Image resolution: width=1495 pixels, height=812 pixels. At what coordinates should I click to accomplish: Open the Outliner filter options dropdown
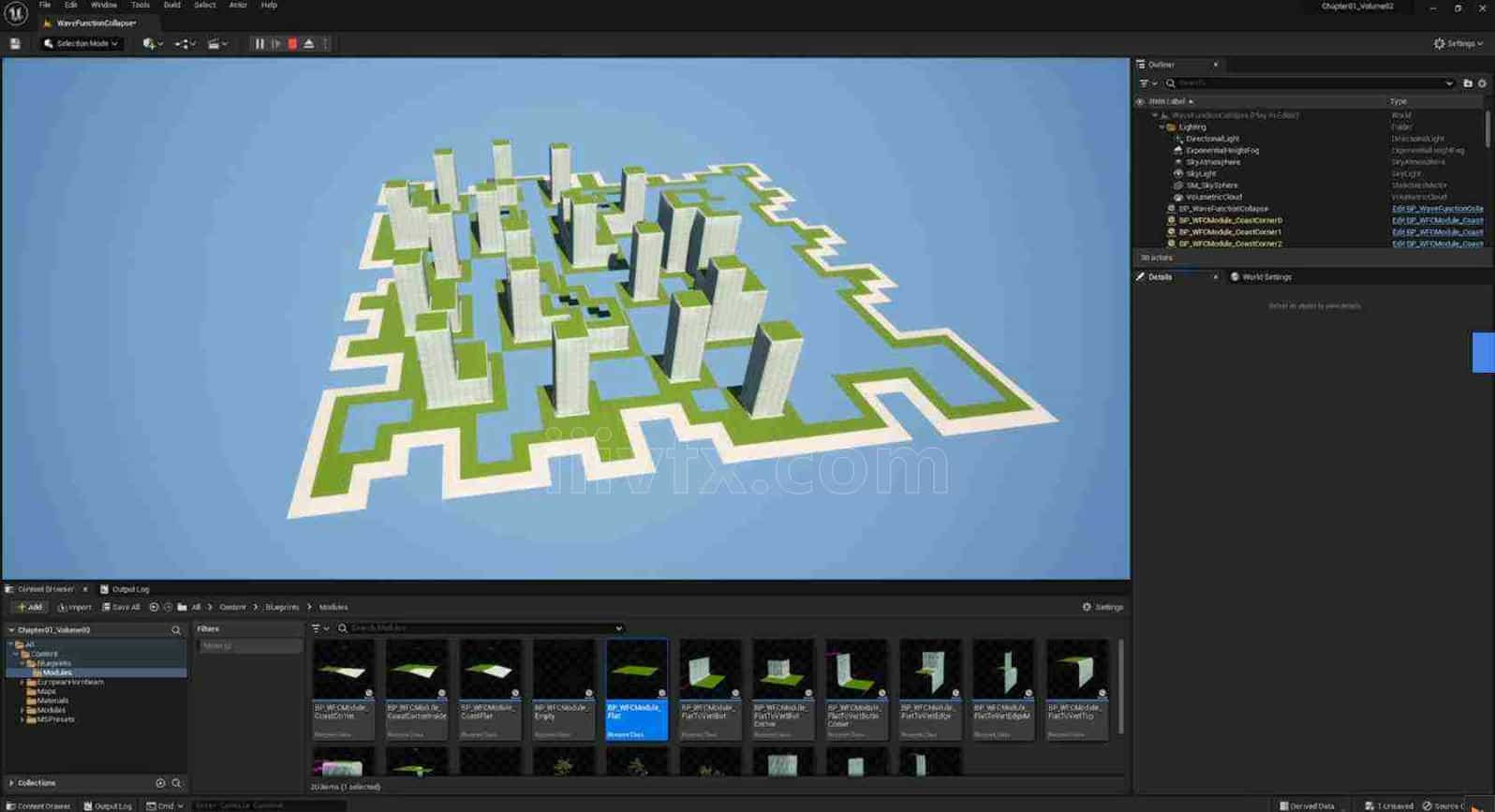1147,83
